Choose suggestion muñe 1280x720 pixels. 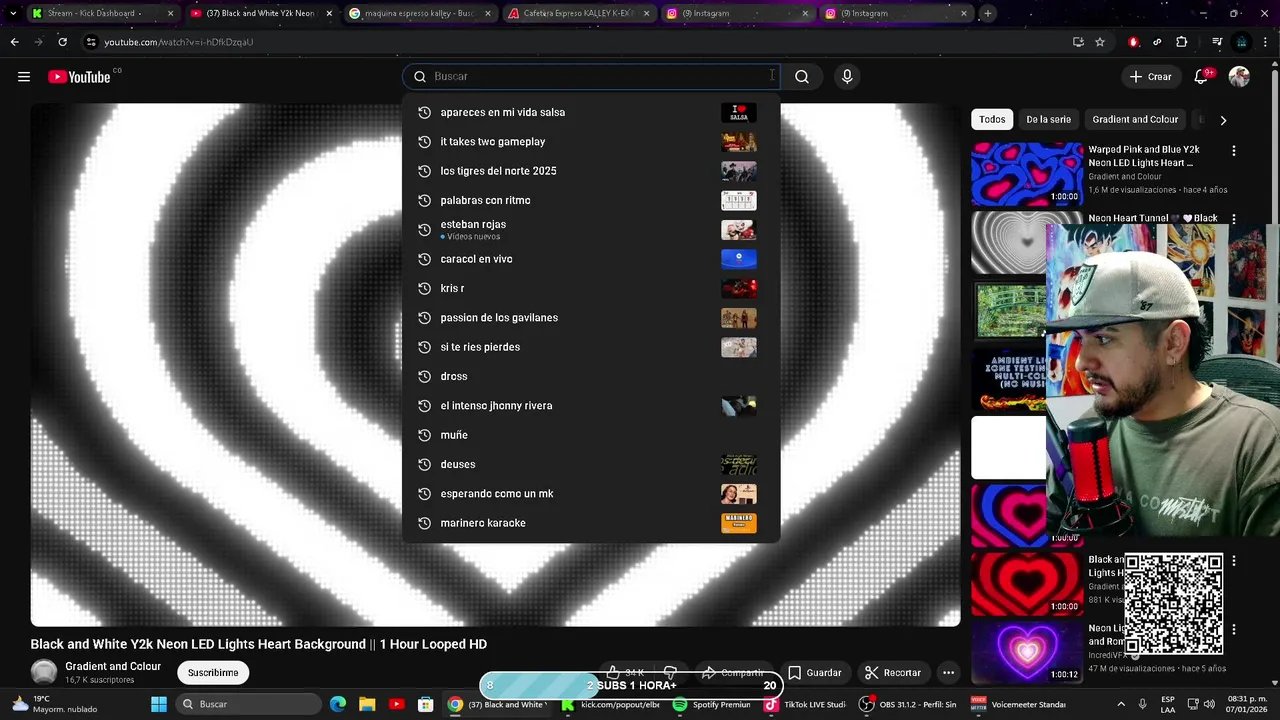click(591, 435)
